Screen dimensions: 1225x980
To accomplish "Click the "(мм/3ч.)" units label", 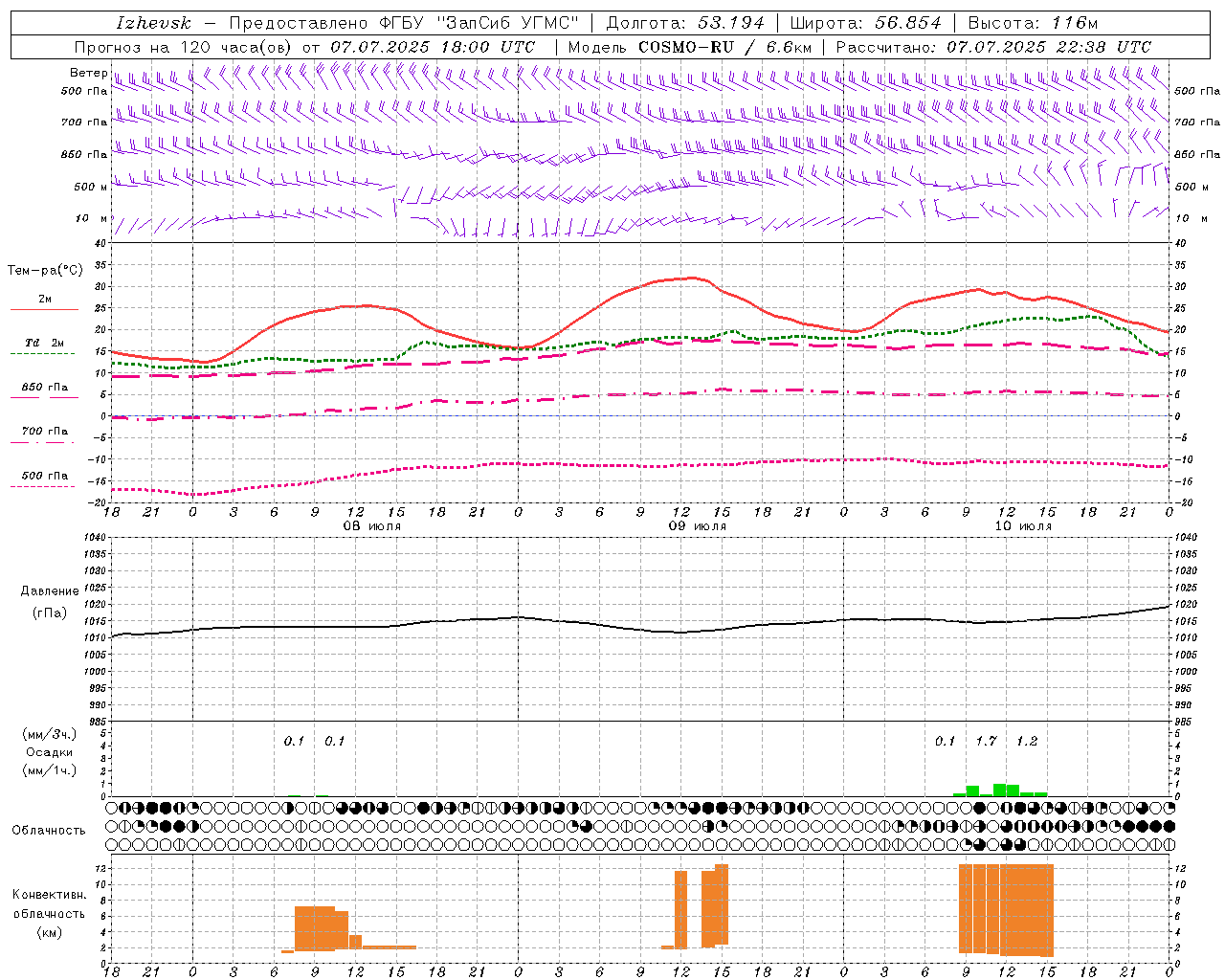I will (x=49, y=734).
